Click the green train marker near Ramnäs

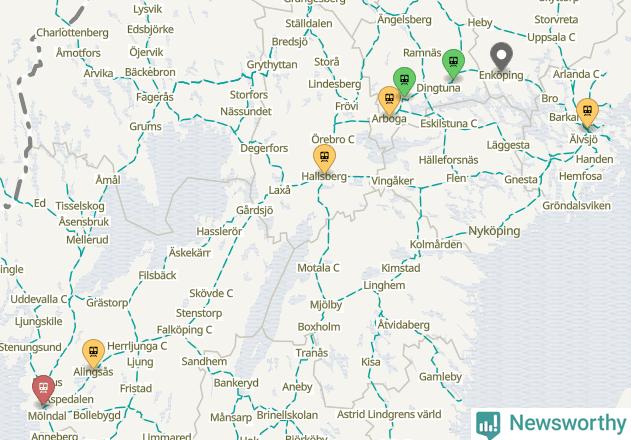(x=454, y=64)
